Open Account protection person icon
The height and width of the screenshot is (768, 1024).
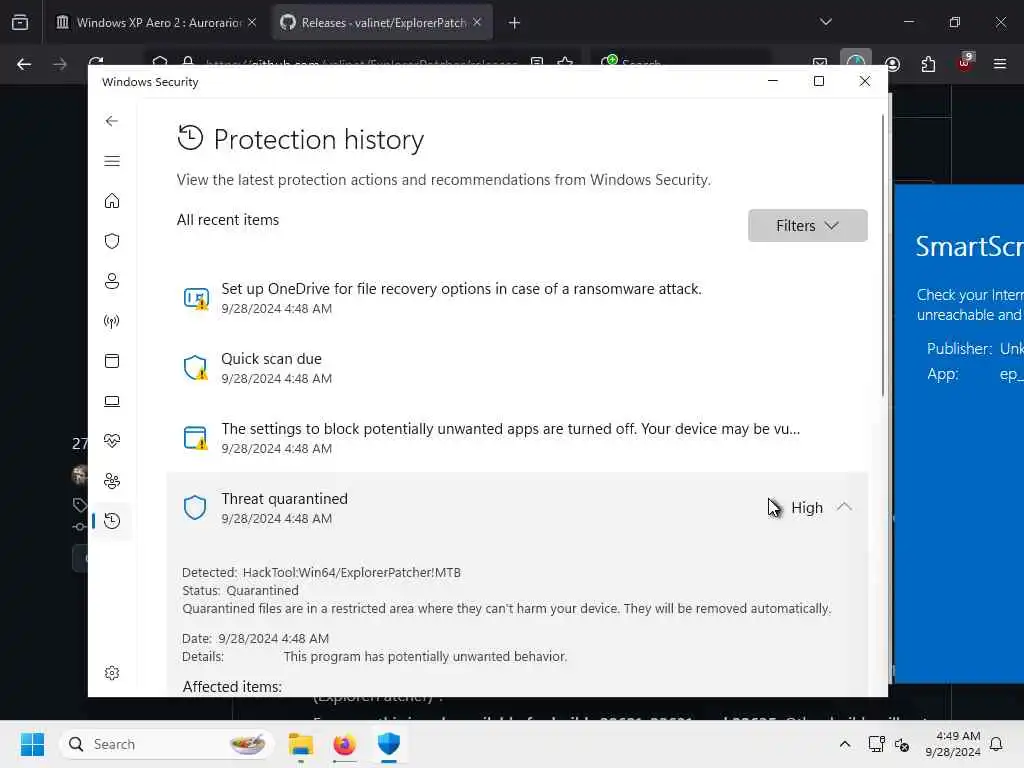(112, 281)
